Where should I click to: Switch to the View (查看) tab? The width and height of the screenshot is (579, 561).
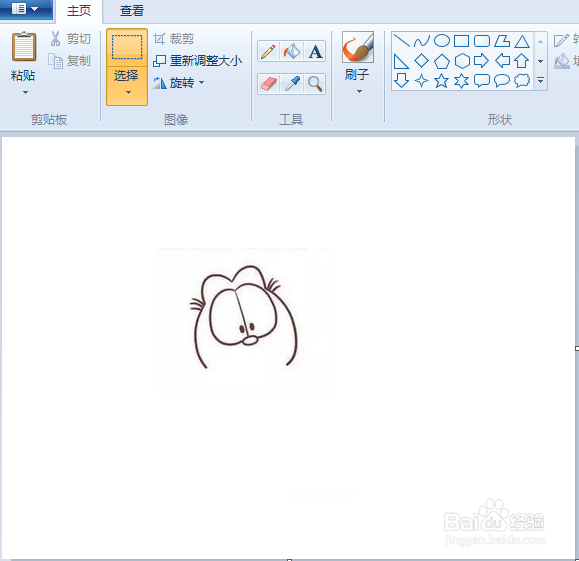pos(131,11)
